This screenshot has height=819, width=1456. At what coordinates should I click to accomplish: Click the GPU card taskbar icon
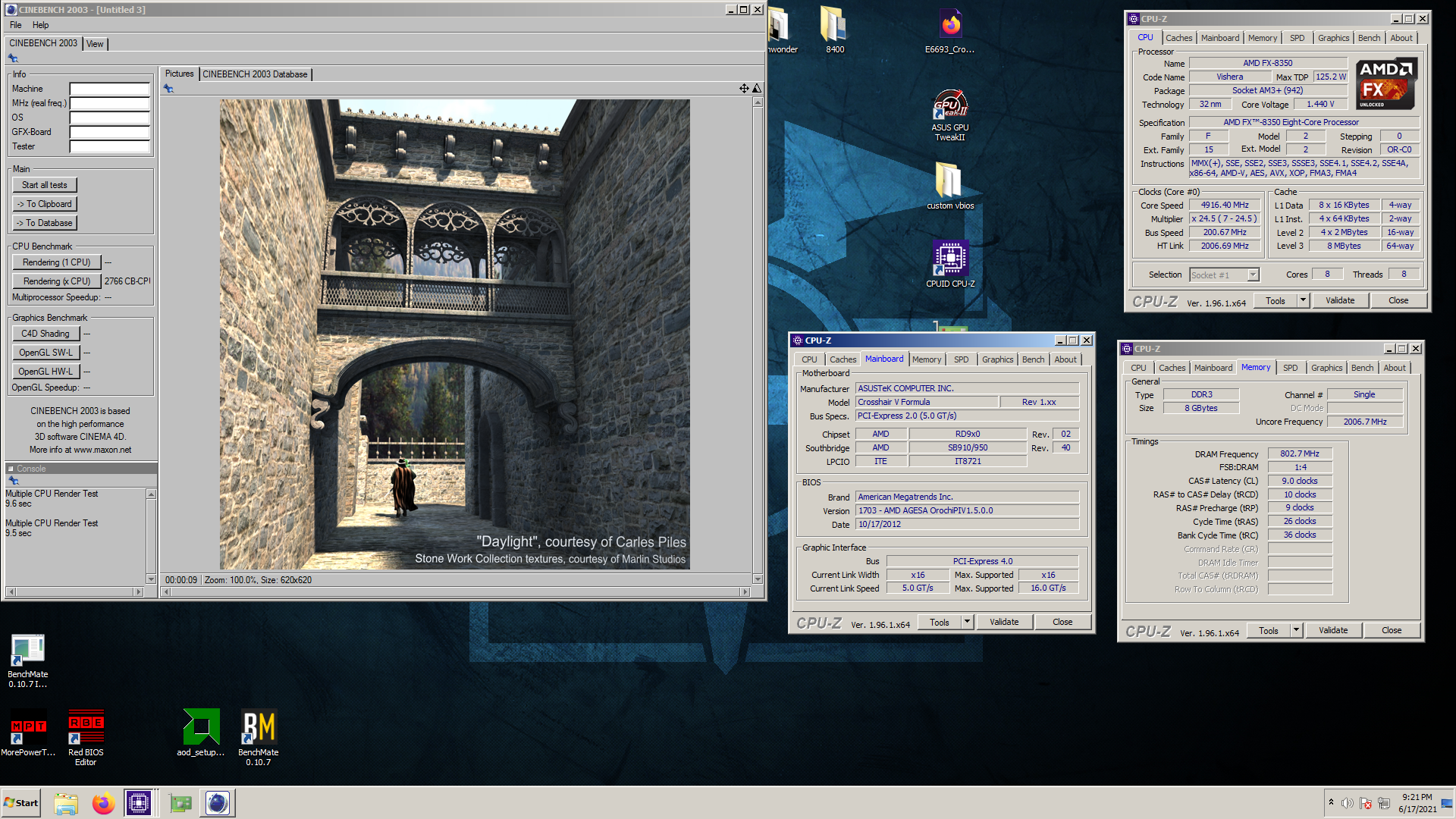(180, 803)
